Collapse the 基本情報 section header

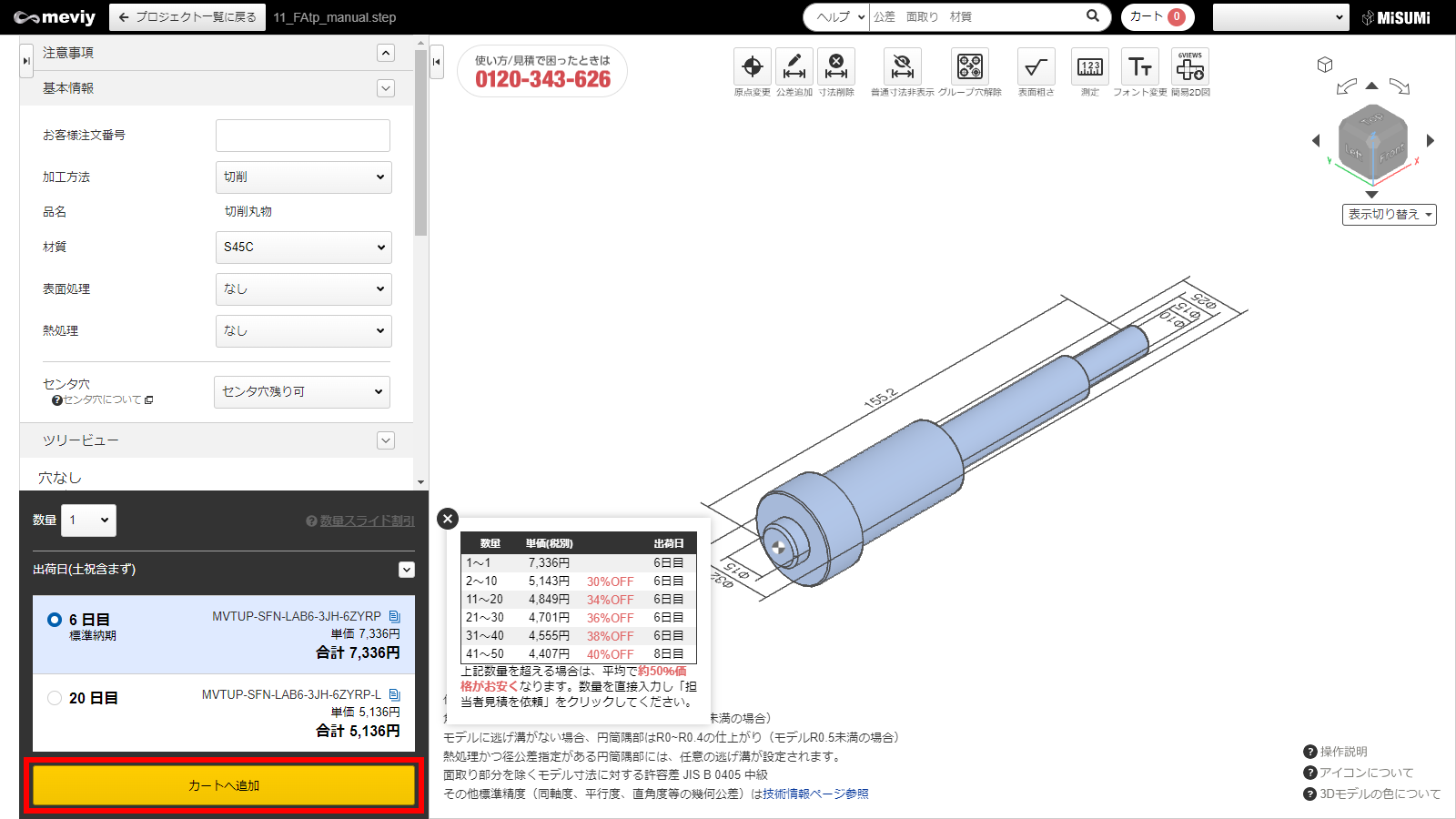tap(386, 88)
